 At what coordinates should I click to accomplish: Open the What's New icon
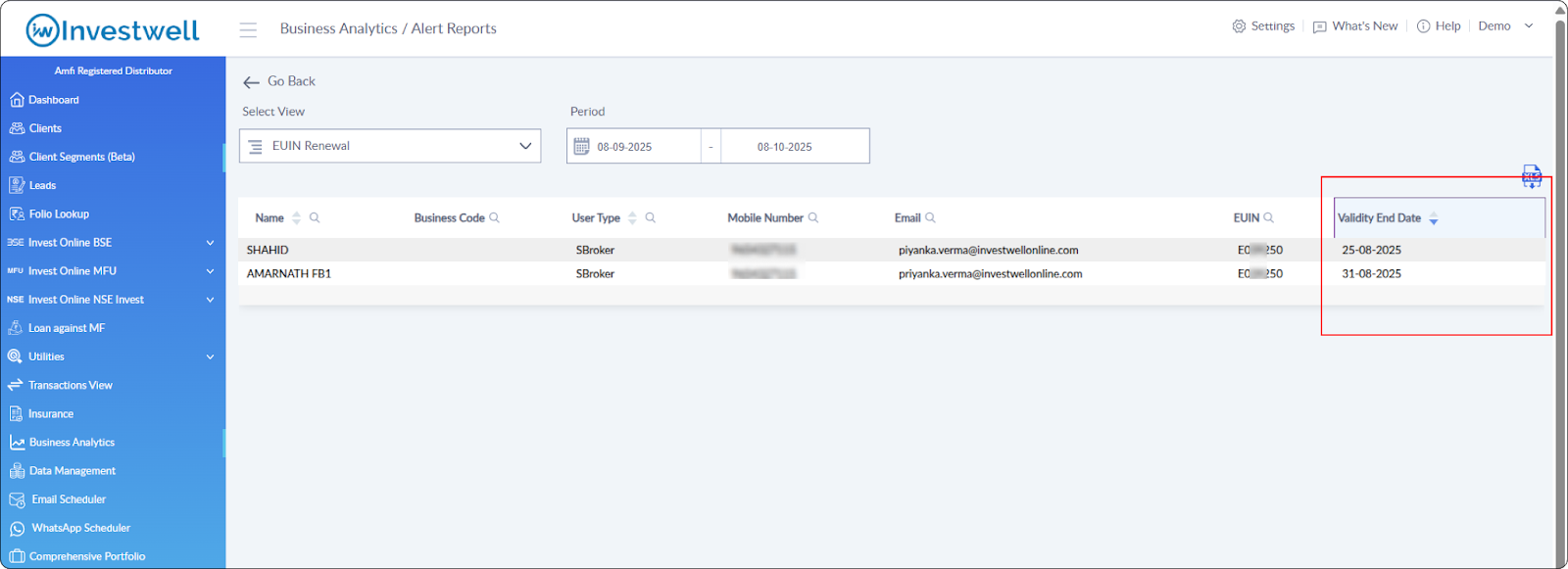click(x=1319, y=26)
